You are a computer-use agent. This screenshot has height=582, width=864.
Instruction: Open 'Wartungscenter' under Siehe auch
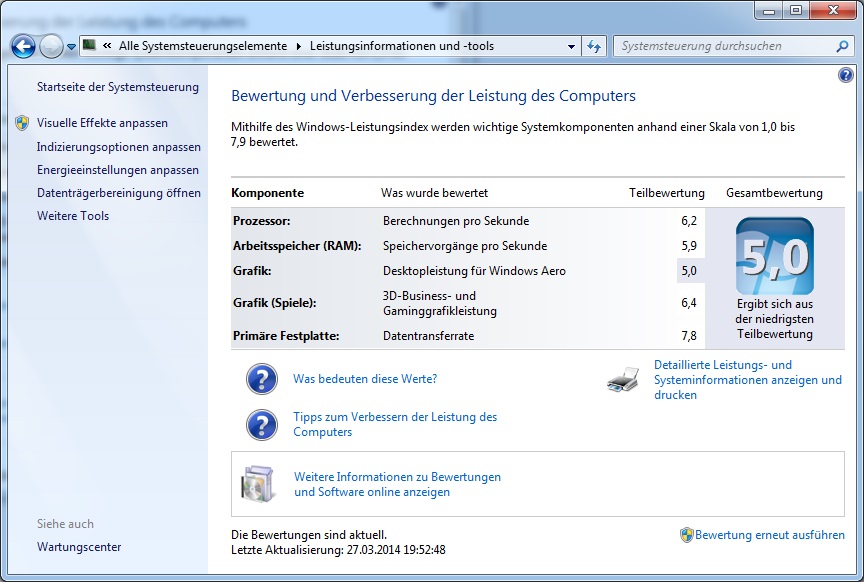pyautogui.click(x=79, y=547)
